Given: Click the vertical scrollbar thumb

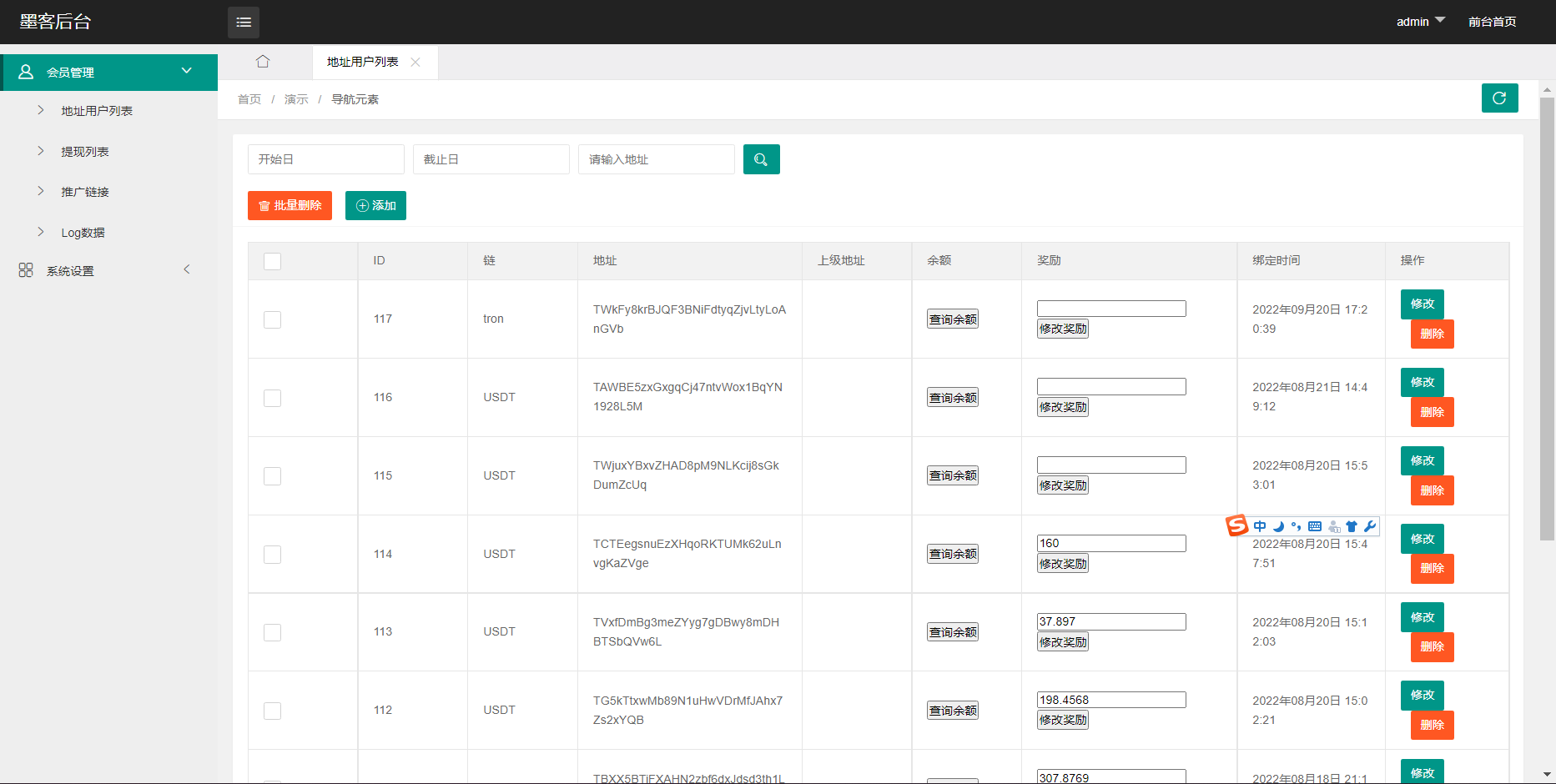Looking at the screenshot, I should pyautogui.click(x=1547, y=319).
